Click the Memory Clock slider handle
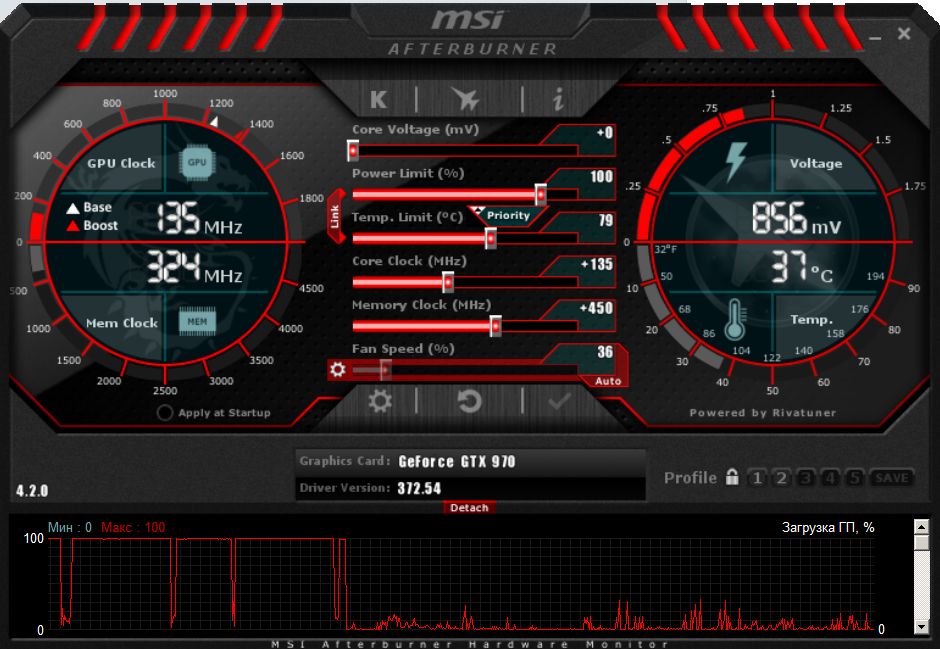 coord(495,326)
